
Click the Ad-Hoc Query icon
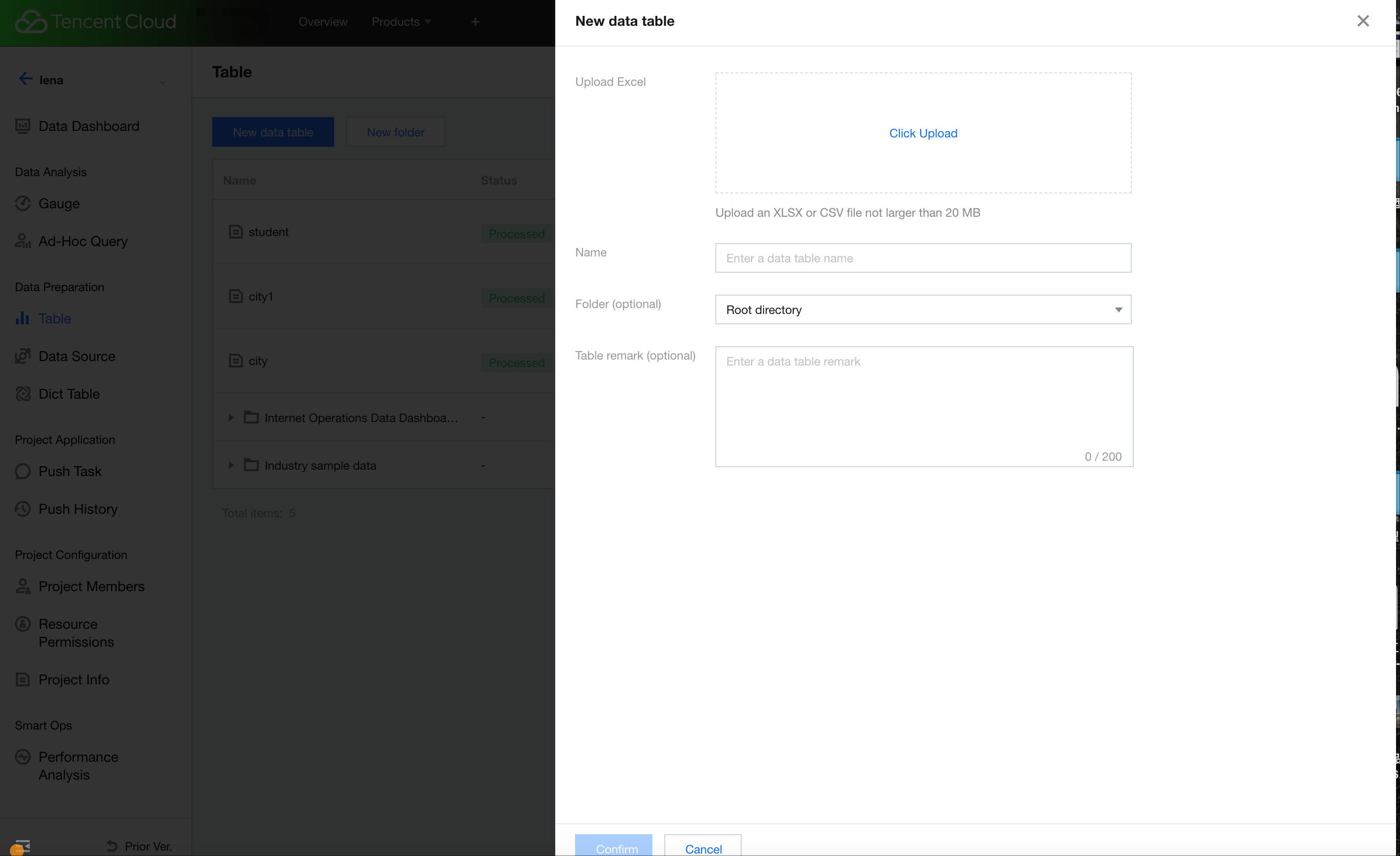coord(23,241)
